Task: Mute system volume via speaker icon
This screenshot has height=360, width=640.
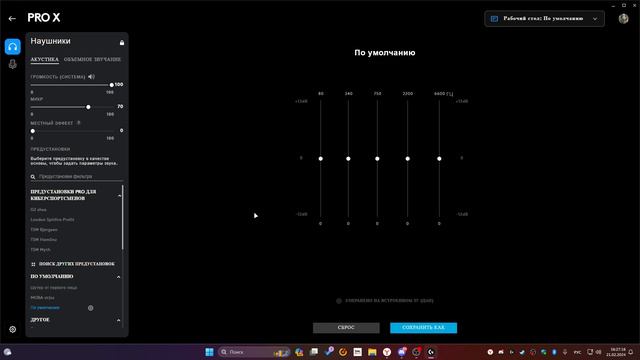Action: point(91,76)
